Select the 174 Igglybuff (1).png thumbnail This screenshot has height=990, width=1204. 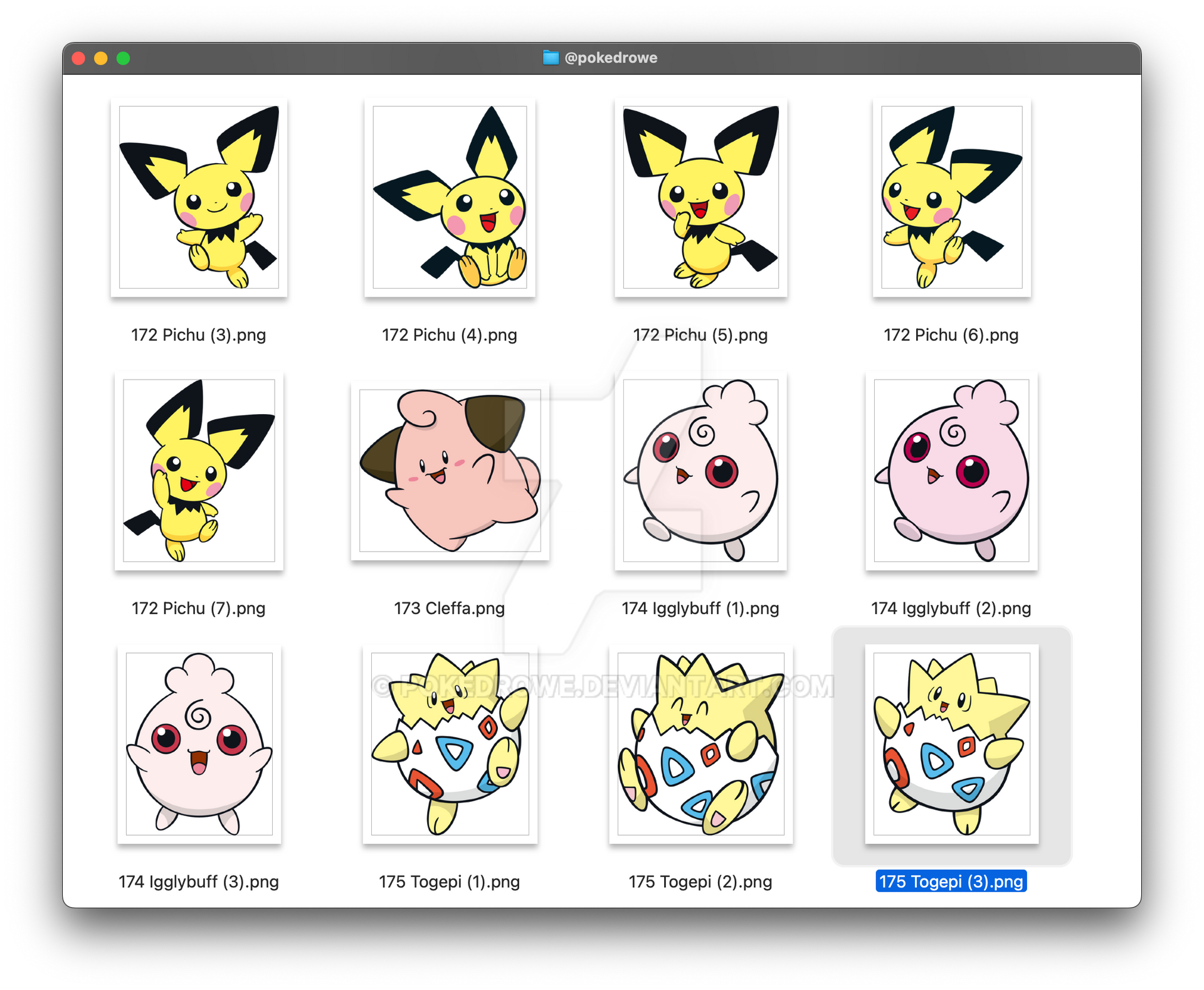(700, 471)
